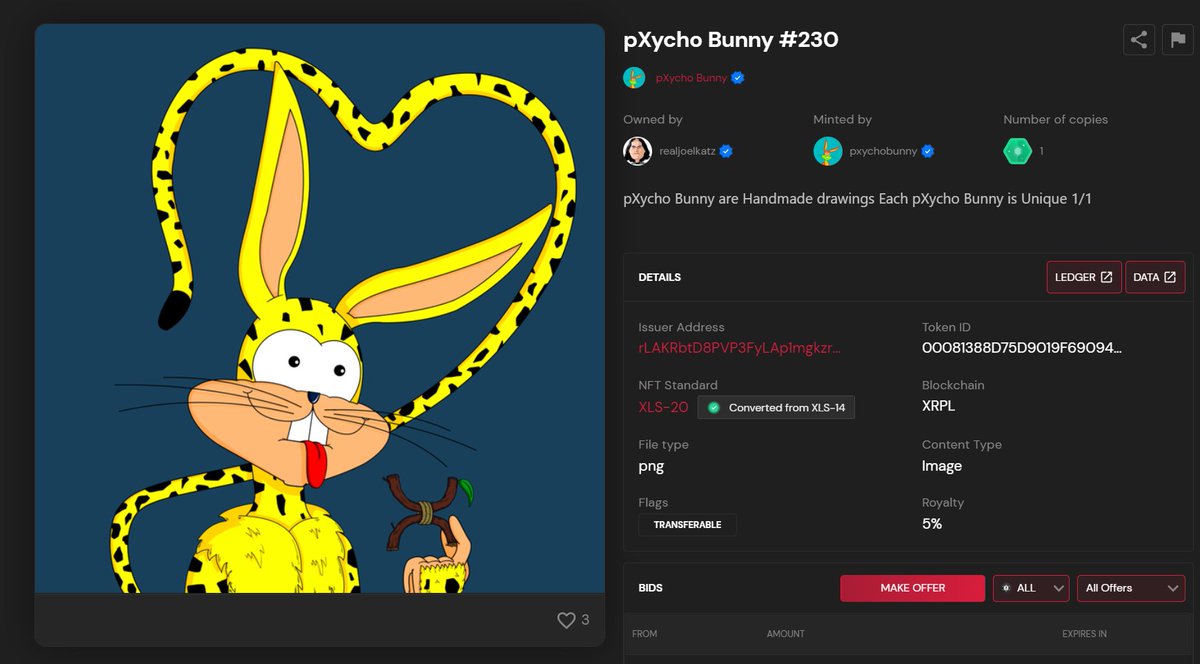The width and height of the screenshot is (1200, 664).
Task: Click the heart icon to like the NFT
Action: pyautogui.click(x=566, y=620)
